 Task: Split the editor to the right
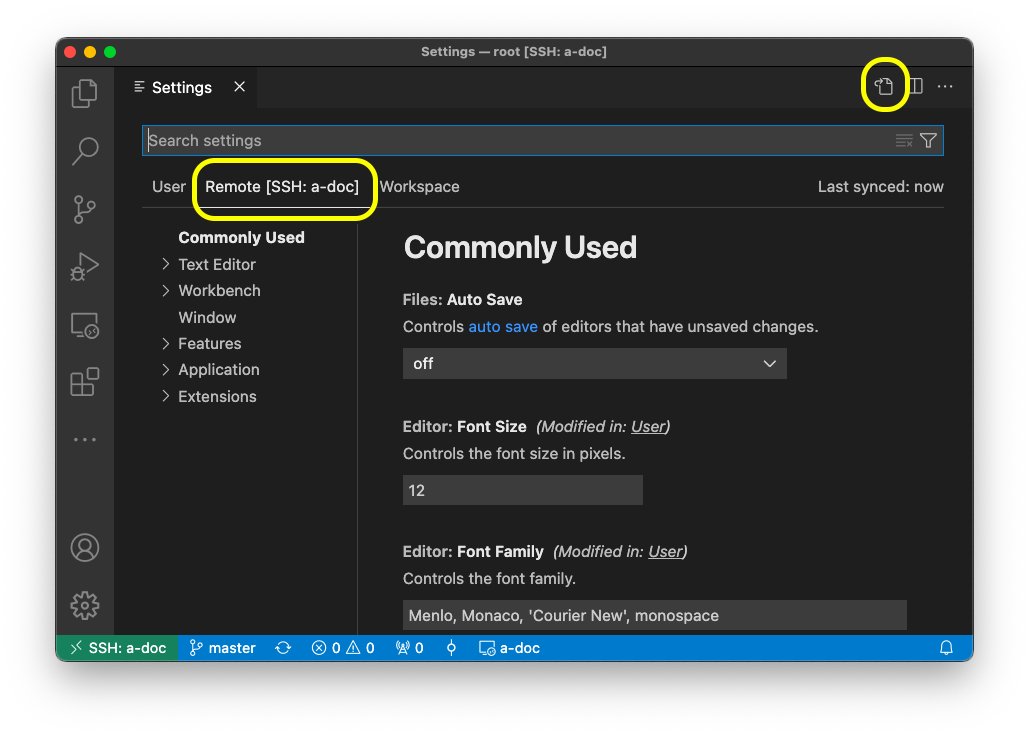point(915,86)
